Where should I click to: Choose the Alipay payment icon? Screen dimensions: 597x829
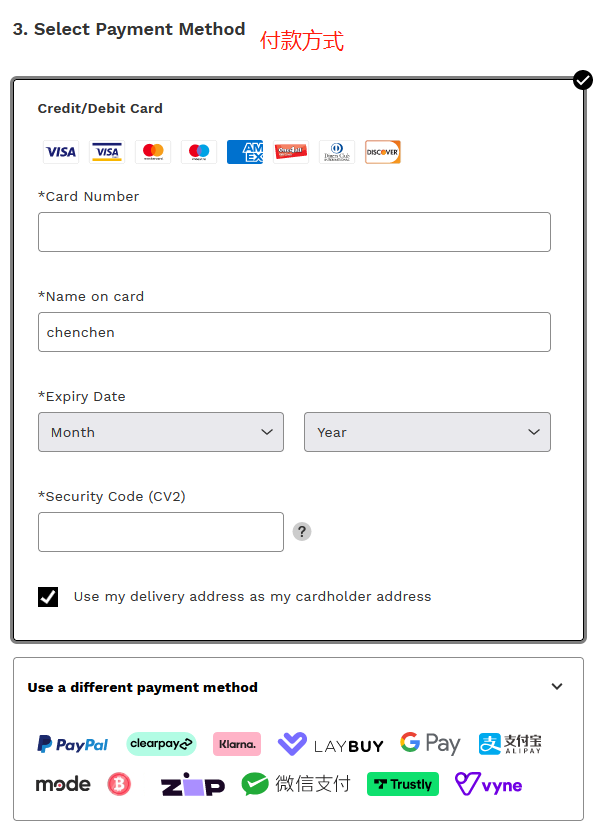click(510, 744)
